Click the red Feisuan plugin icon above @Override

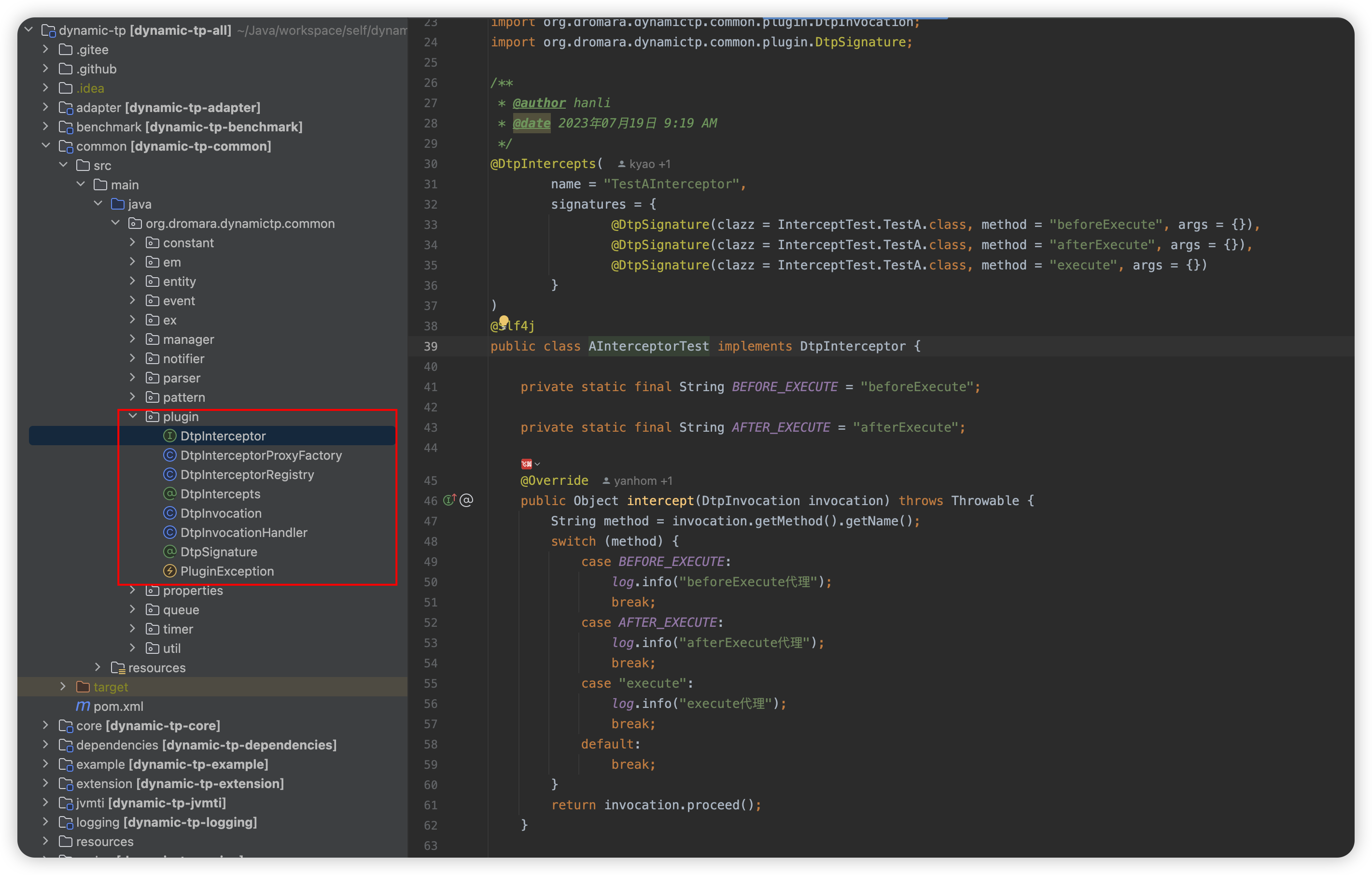point(527,464)
